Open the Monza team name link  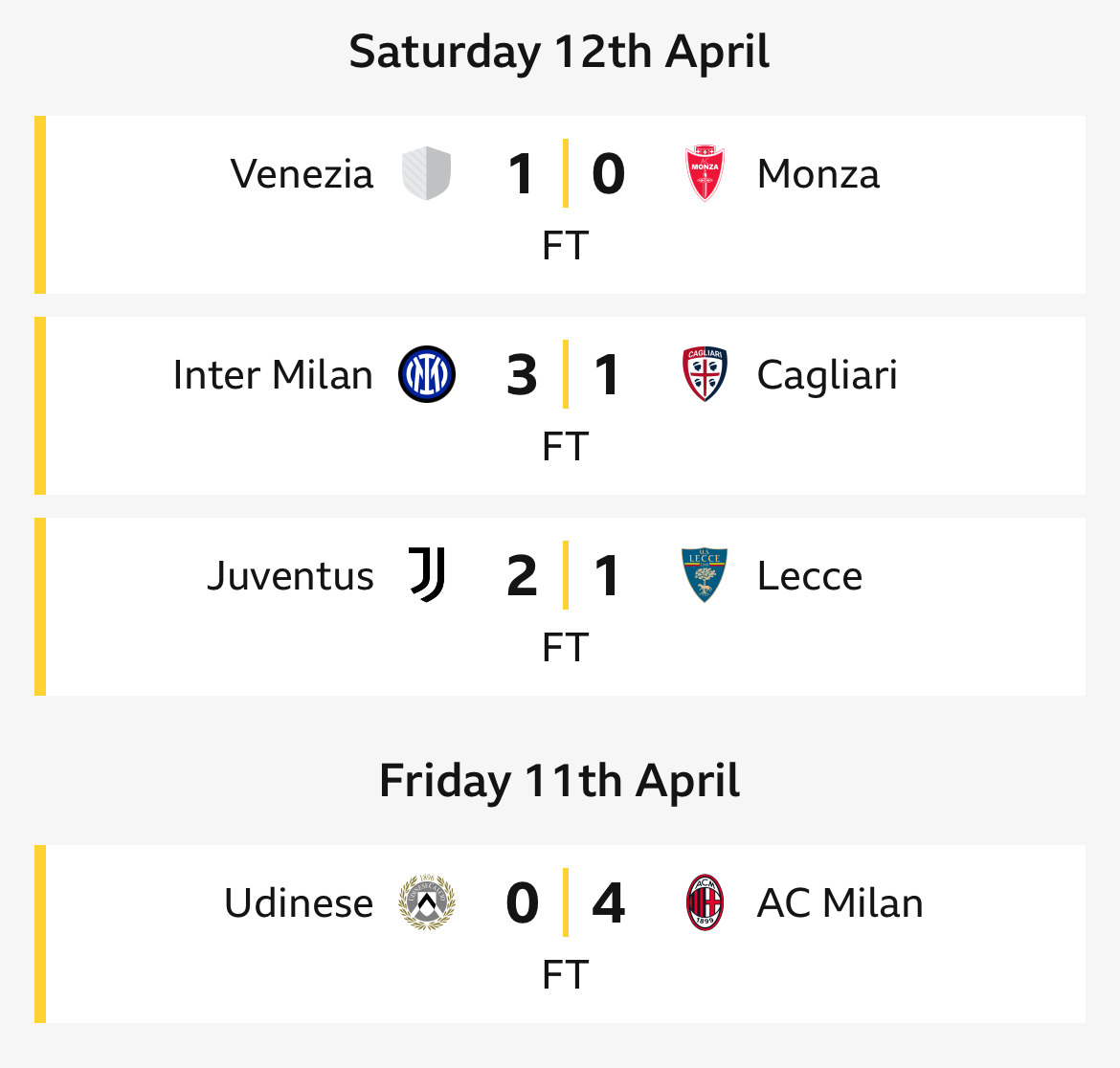(x=818, y=174)
